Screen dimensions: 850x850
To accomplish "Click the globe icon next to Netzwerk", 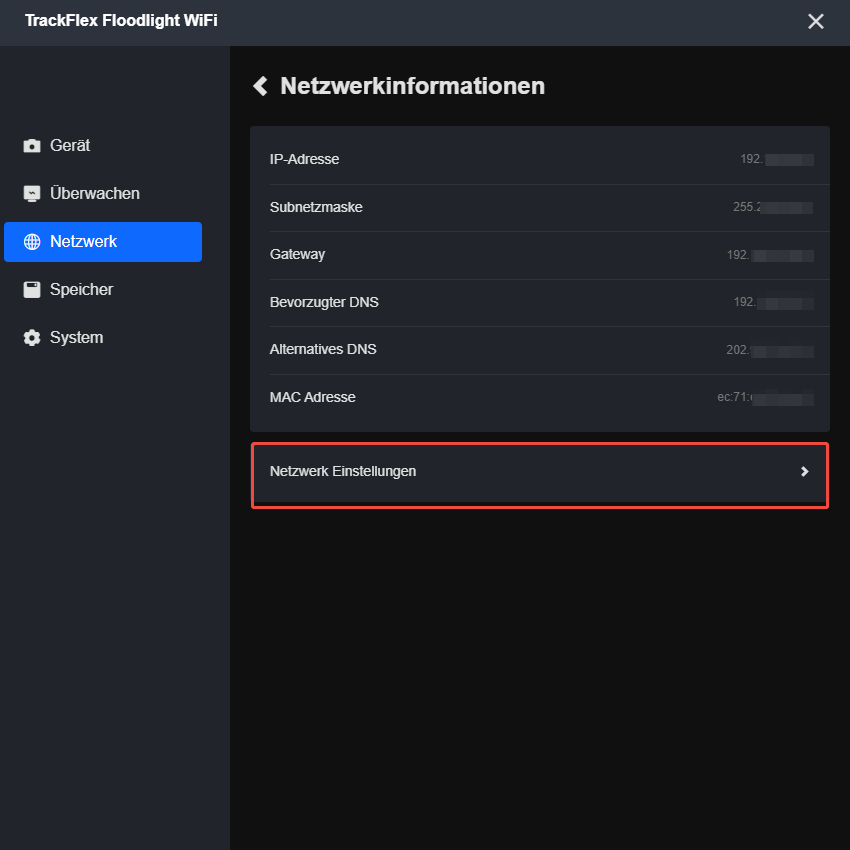I will [32, 242].
